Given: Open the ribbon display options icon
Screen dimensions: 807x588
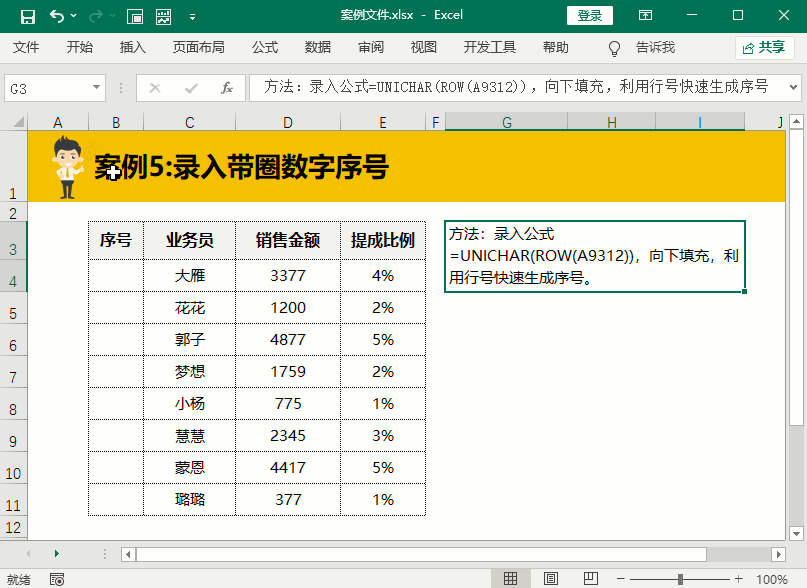Looking at the screenshot, I should coord(646,16).
